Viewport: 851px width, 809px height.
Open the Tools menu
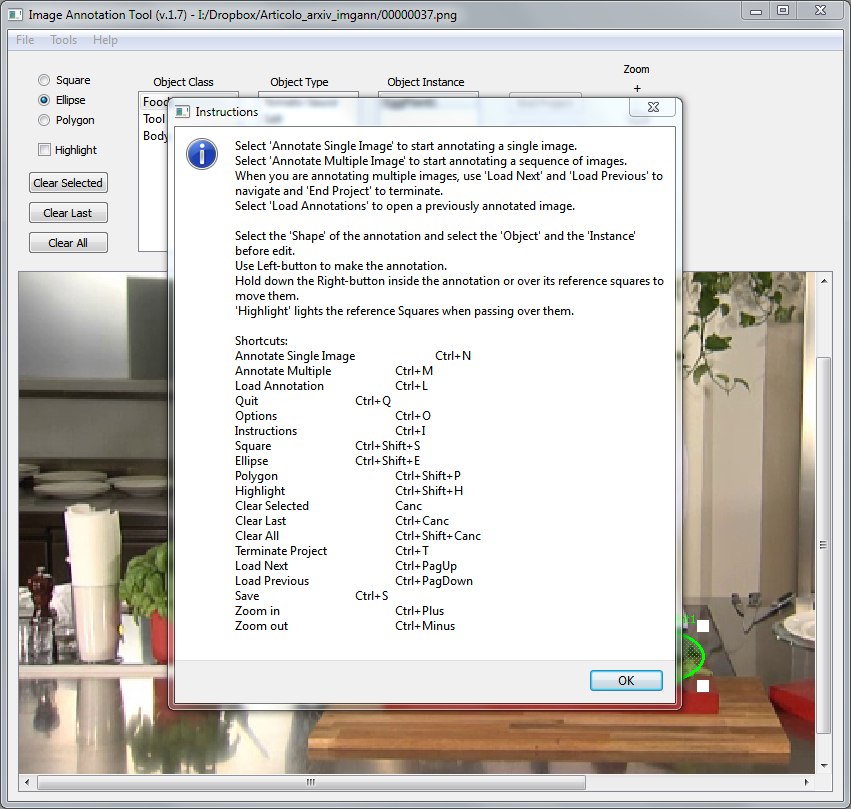coord(63,40)
